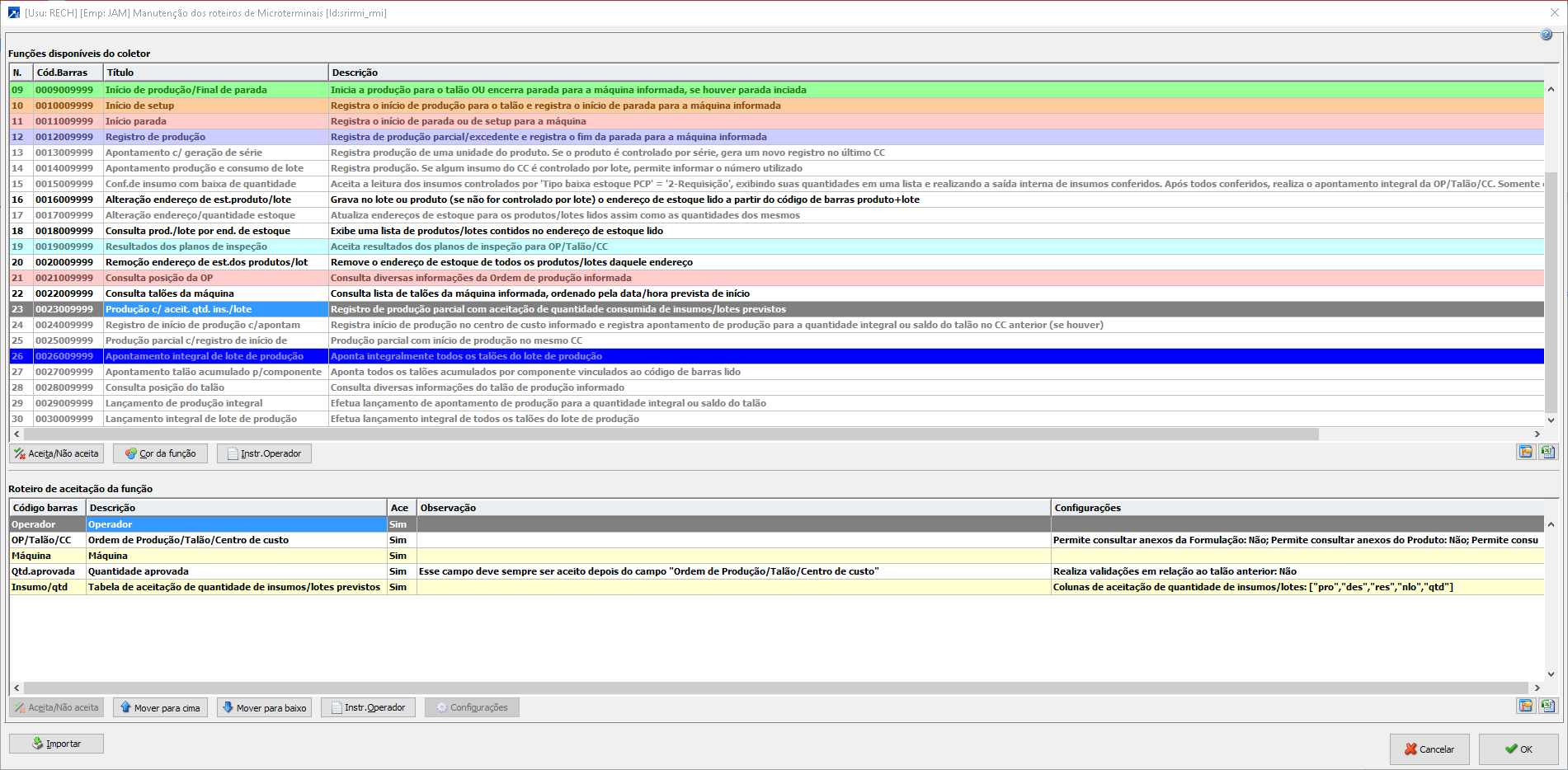Viewport: 1568px width, 770px height.
Task: Export functions grid to Excel (upper icon)
Action: coord(1547,453)
